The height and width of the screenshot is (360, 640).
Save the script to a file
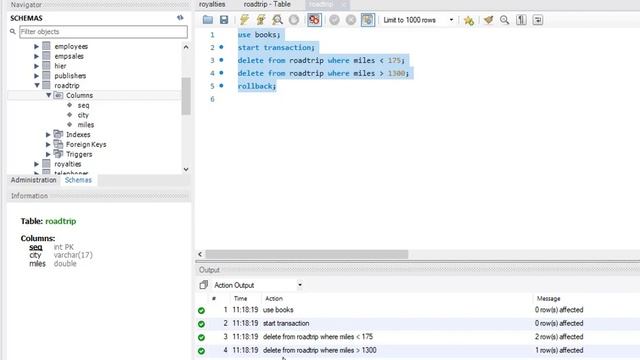click(x=224, y=20)
